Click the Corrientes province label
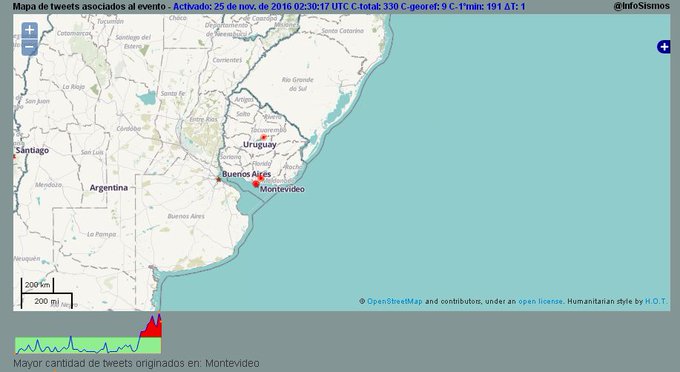 [227, 60]
